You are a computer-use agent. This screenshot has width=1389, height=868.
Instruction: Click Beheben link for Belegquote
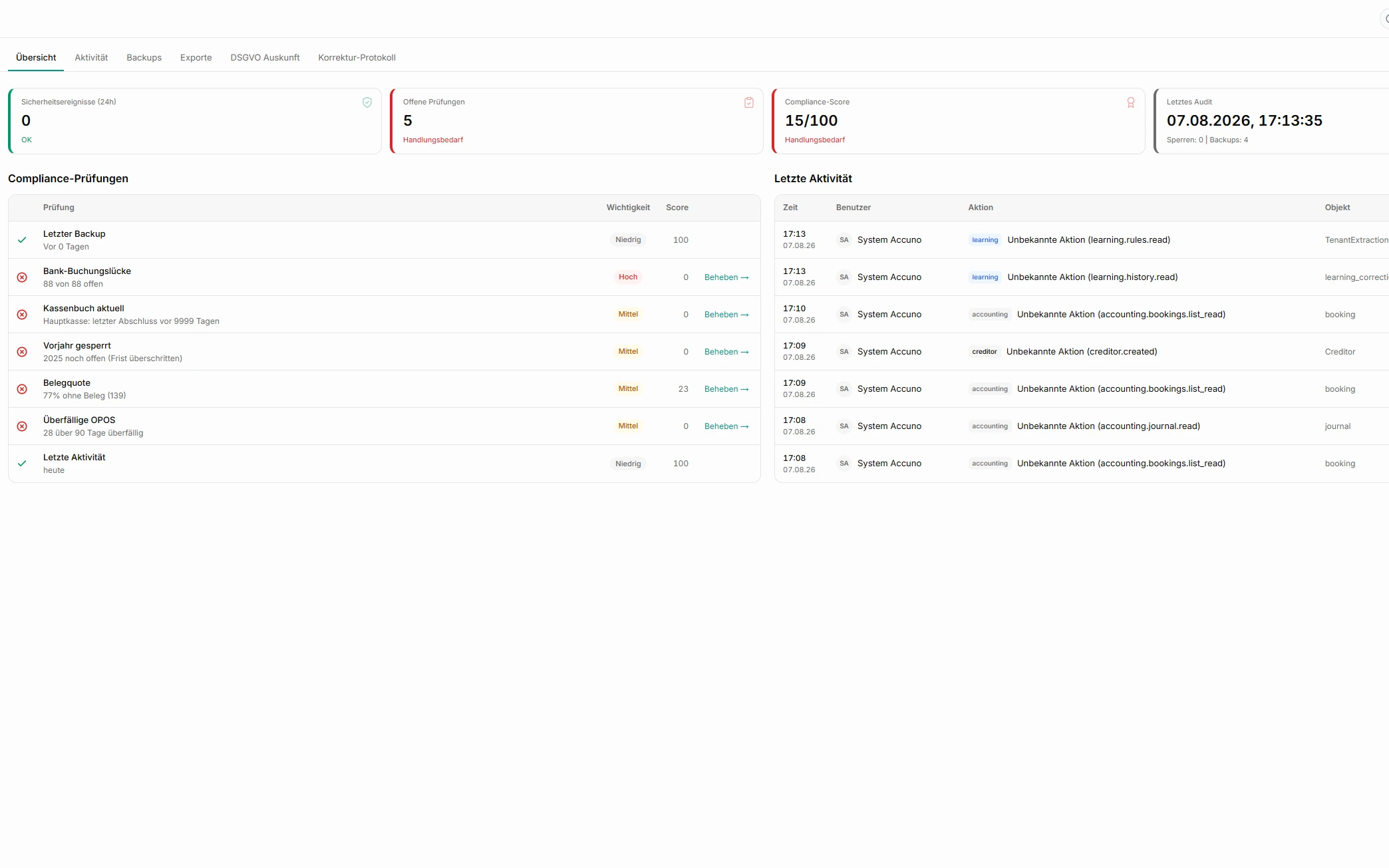coord(726,389)
